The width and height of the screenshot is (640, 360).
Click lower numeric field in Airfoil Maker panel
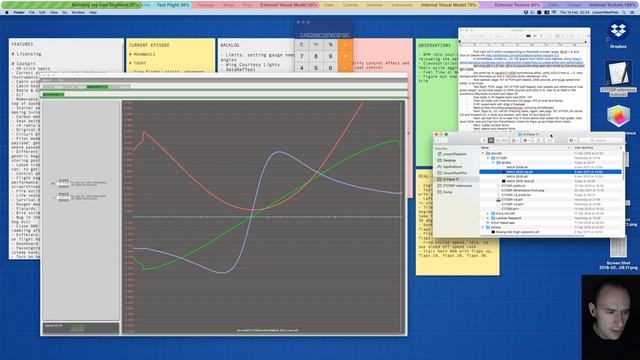tap(63, 197)
